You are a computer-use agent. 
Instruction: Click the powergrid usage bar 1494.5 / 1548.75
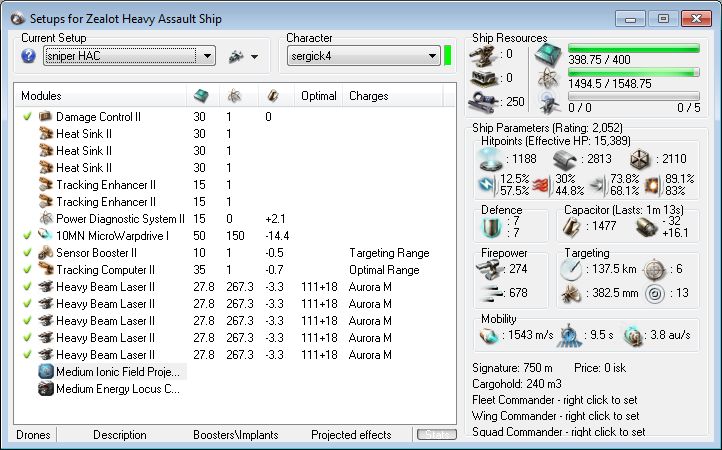pos(634,72)
